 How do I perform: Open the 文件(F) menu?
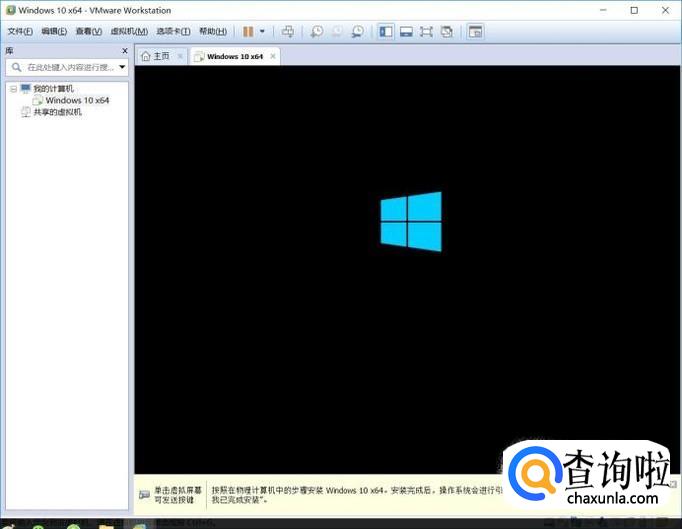pyautogui.click(x=20, y=31)
